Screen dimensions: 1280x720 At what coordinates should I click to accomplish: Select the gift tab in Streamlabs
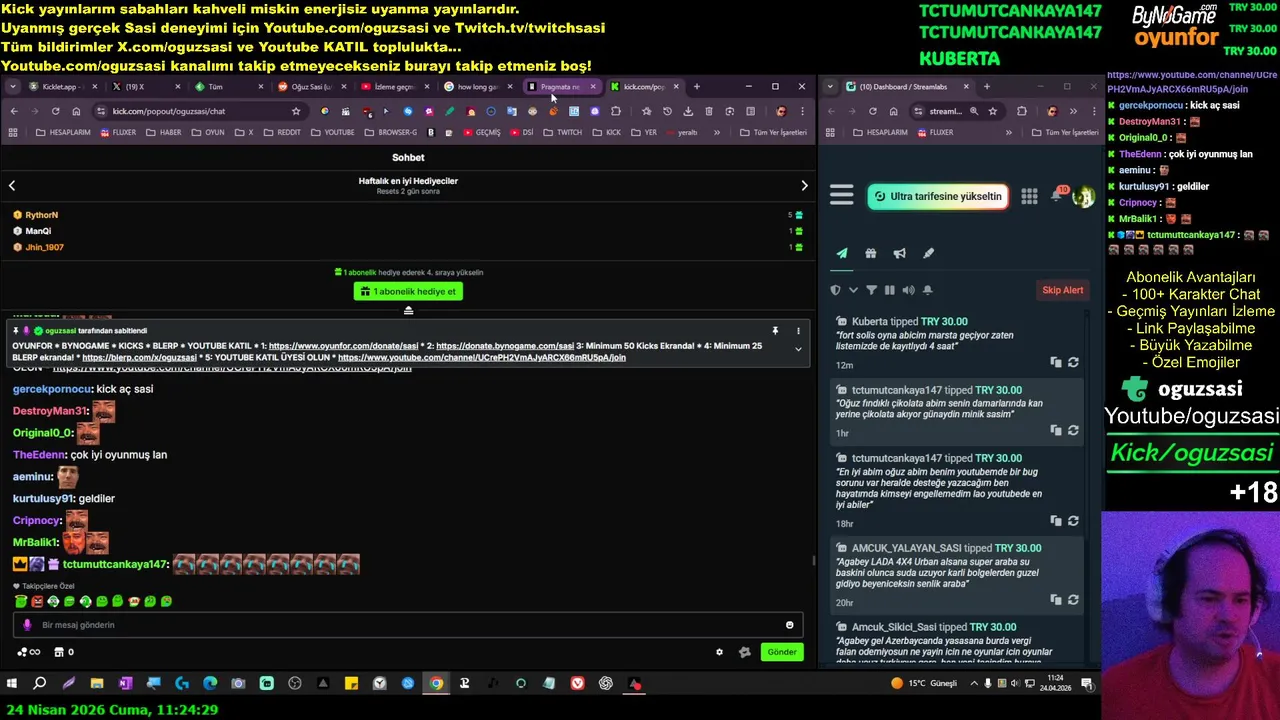click(871, 253)
